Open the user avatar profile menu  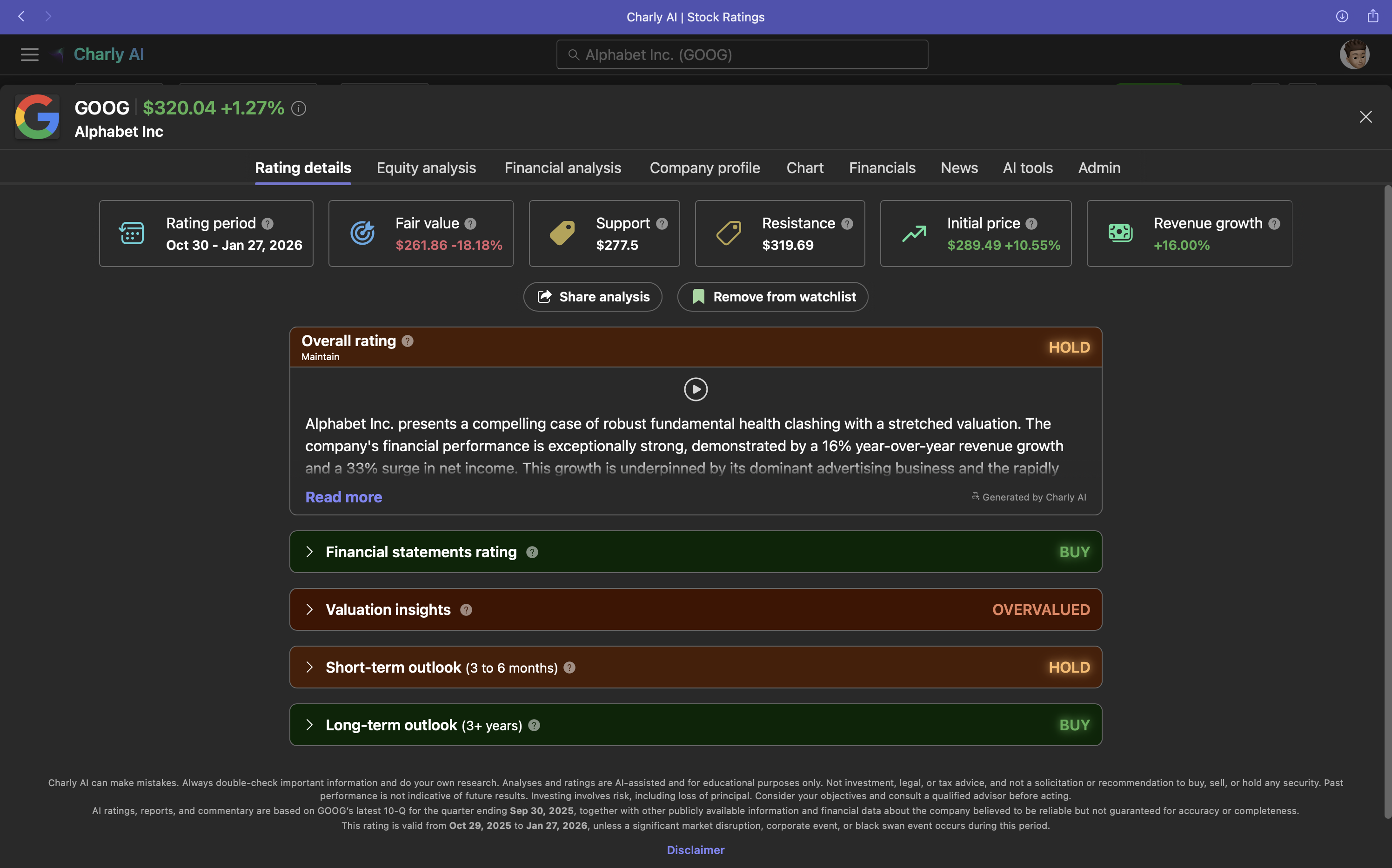(1354, 54)
